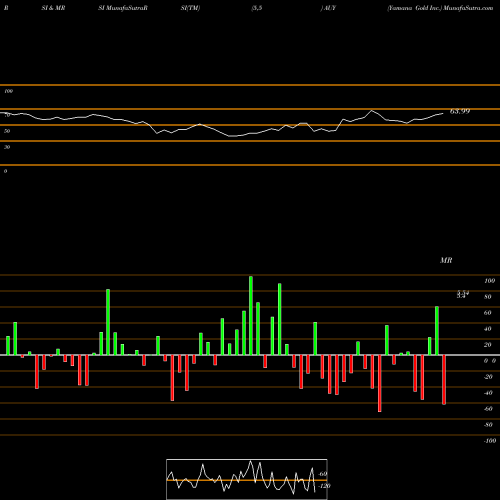
Task: Click the SI MunafaSutraR header text
Action: coord(123,8)
